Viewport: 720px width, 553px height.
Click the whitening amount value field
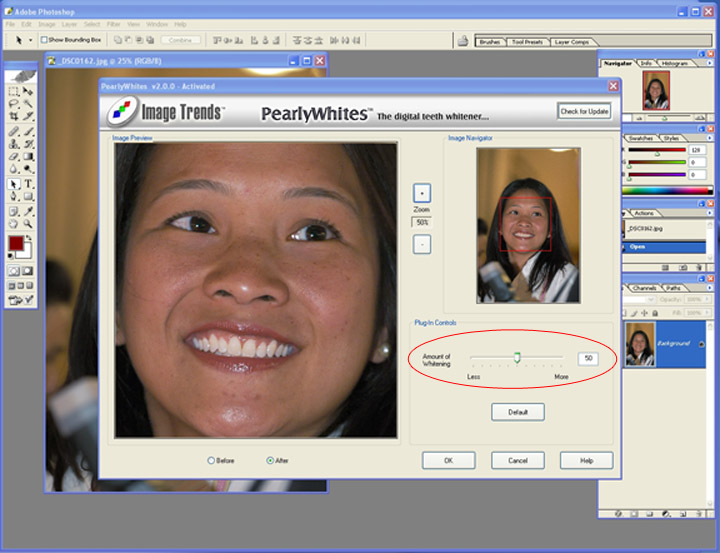tap(588, 358)
